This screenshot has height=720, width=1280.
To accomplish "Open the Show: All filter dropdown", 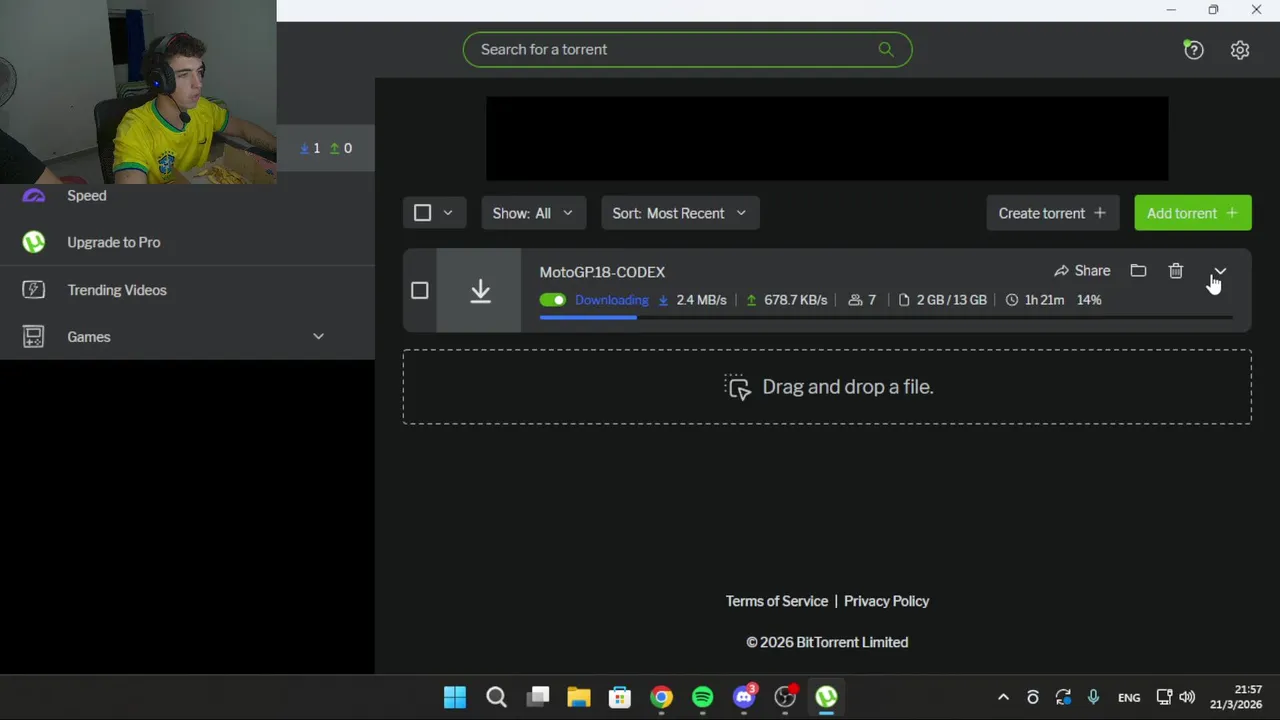I will point(533,213).
